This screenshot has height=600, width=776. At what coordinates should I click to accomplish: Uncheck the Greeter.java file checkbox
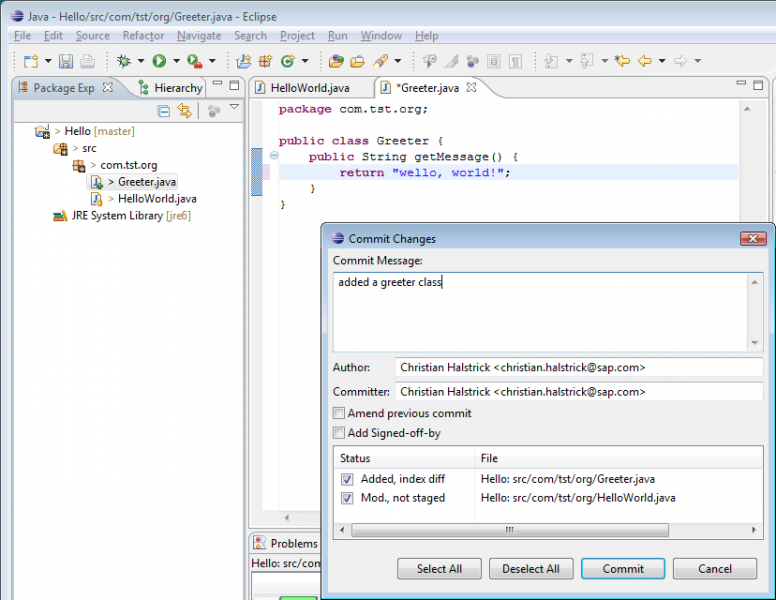coord(347,479)
